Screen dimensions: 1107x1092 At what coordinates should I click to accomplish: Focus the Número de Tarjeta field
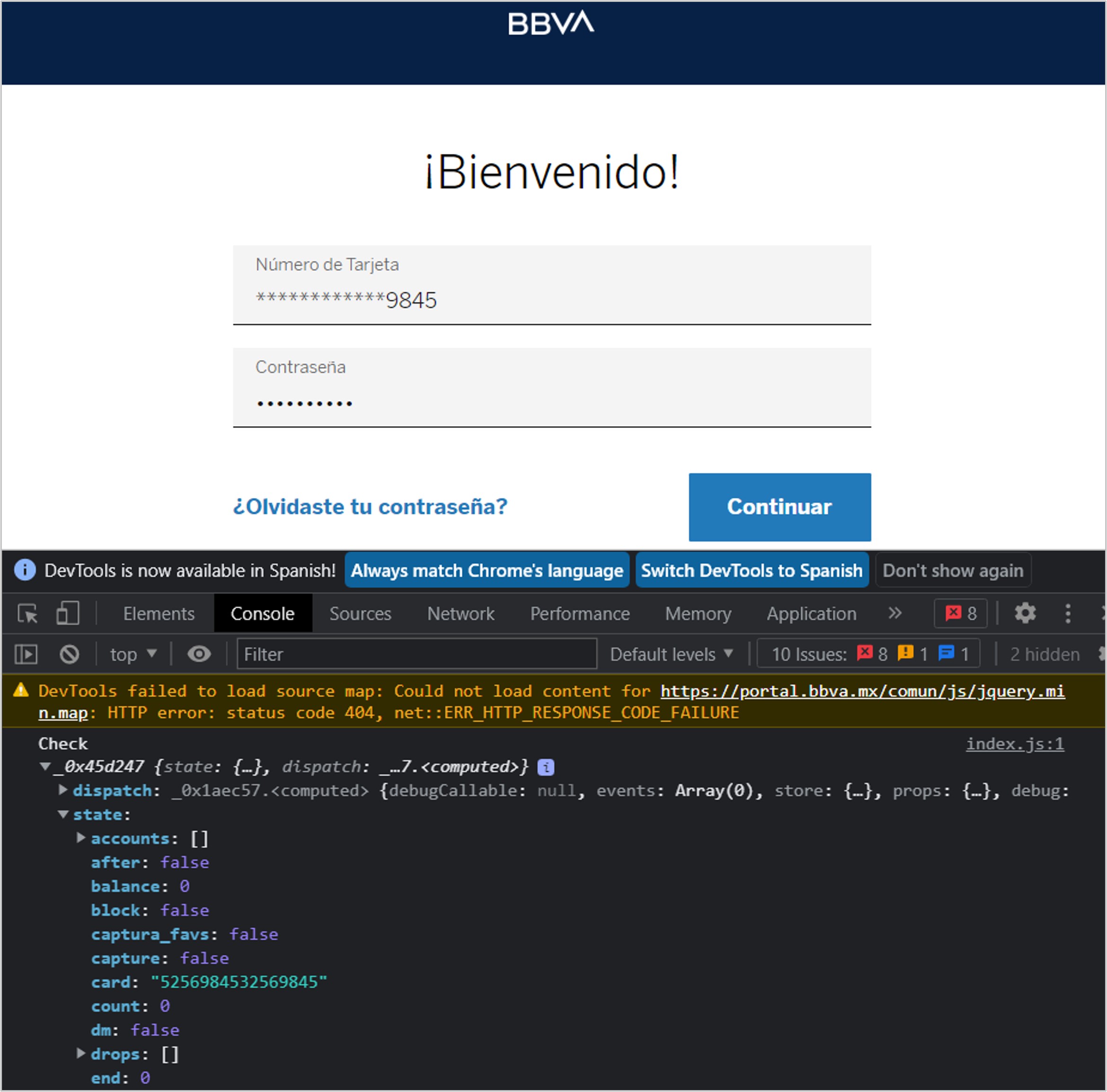pyautogui.click(x=552, y=285)
